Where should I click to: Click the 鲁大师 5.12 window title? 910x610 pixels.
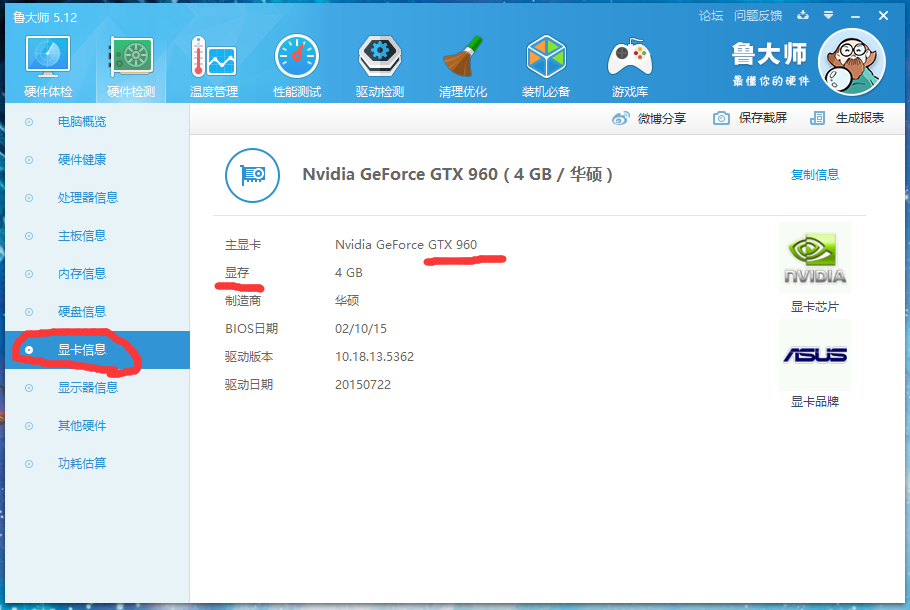[x=45, y=17]
